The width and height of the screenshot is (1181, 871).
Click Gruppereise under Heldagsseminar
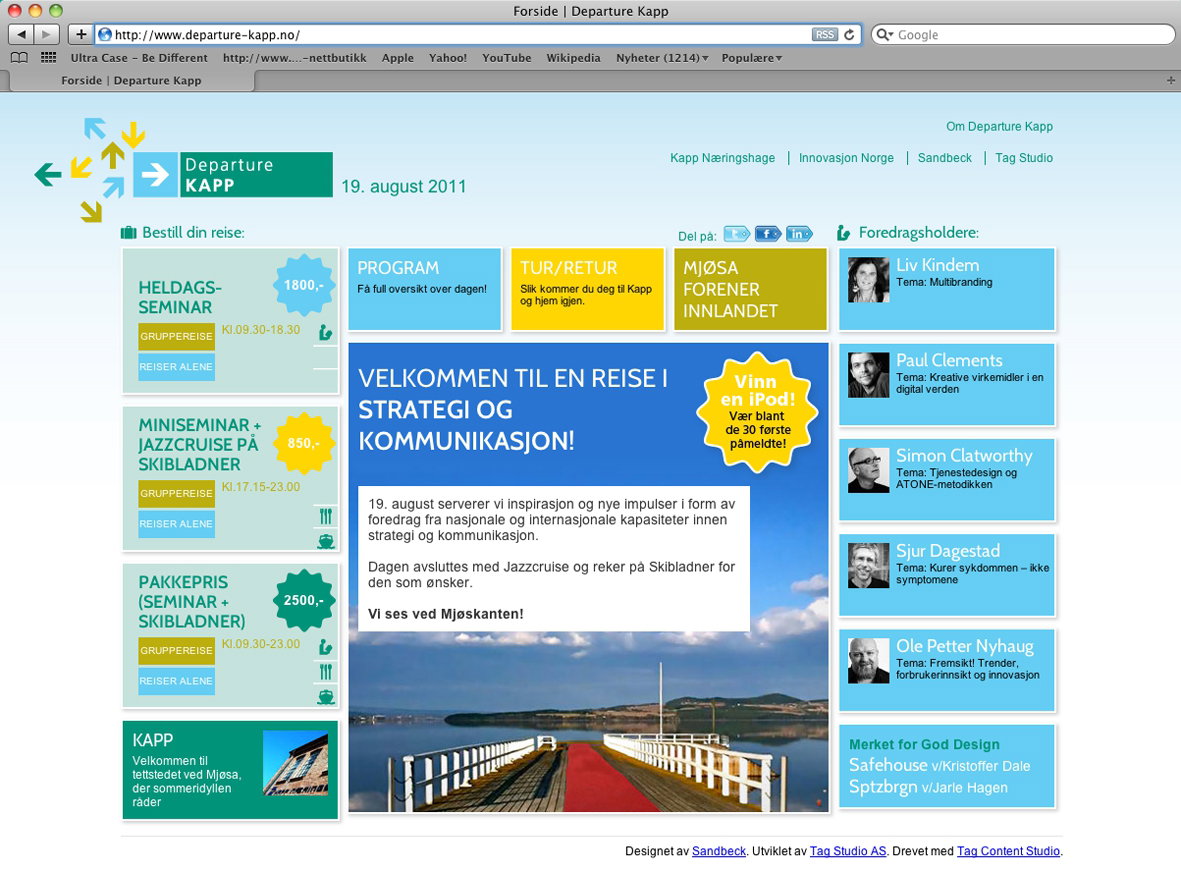pyautogui.click(x=176, y=336)
